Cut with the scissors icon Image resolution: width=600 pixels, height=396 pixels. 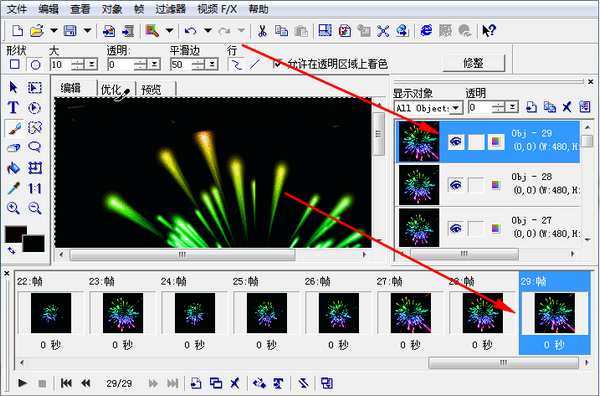pos(262,31)
